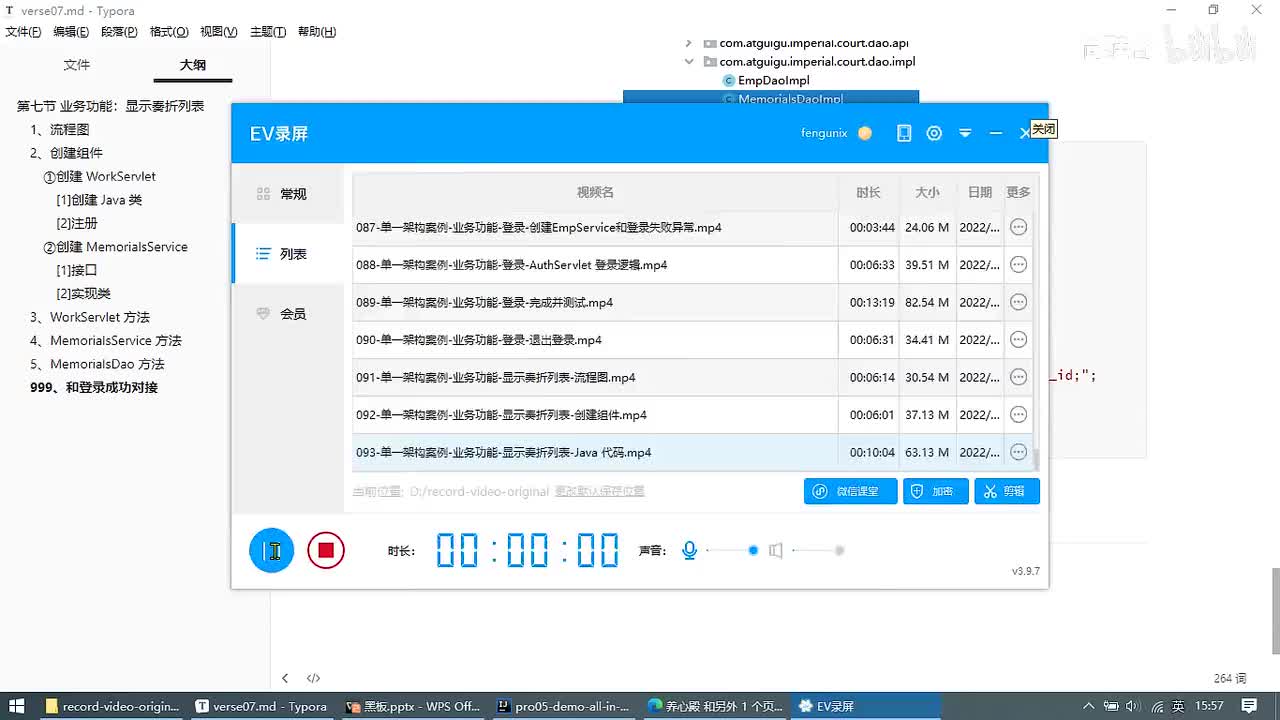Click the user avatar next to fengunix
This screenshot has width=1280, height=720.
click(x=865, y=133)
